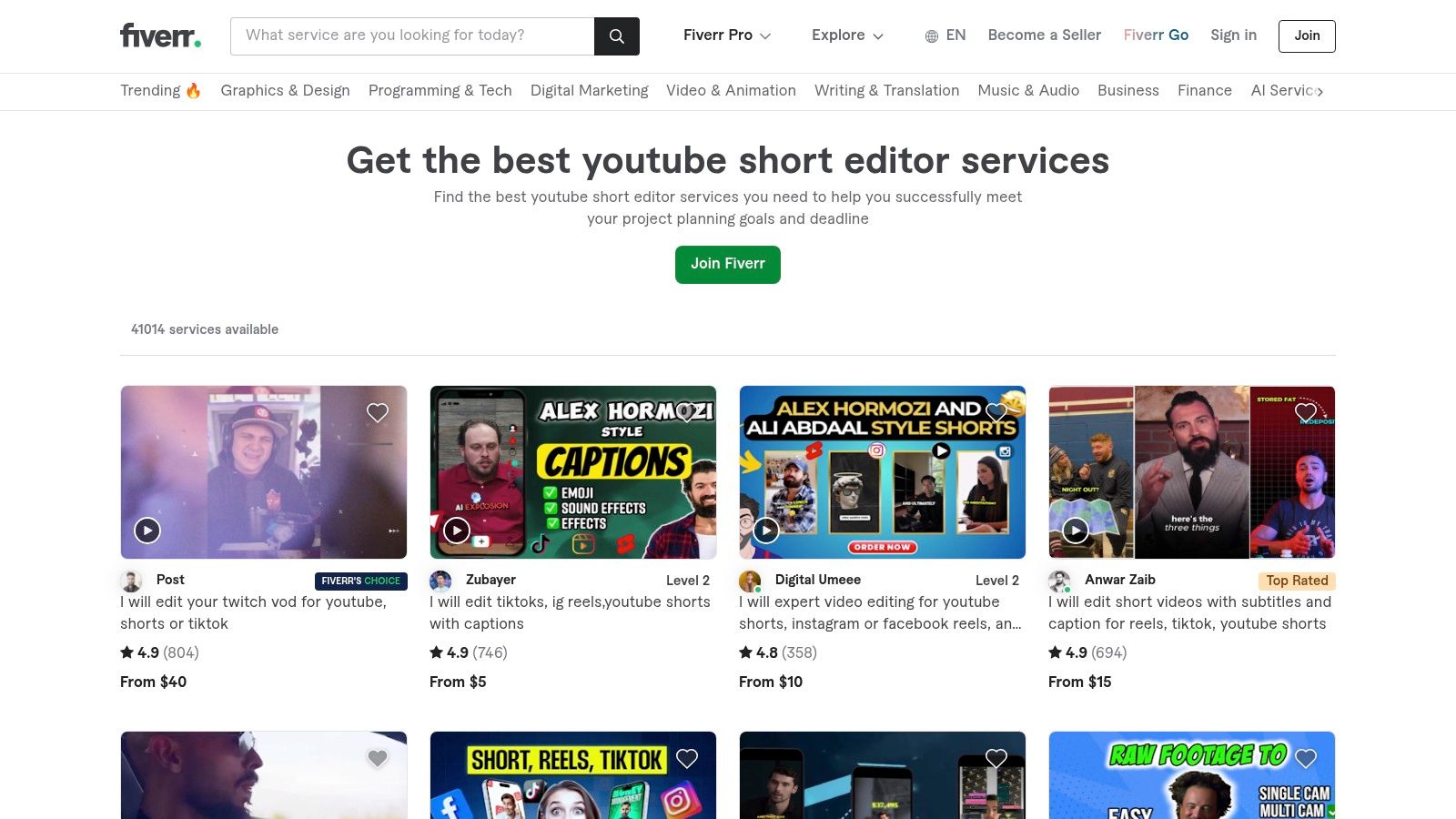The width and height of the screenshot is (1456, 819).
Task: Open gig title 'edit your twitch vod'
Action: click(253, 612)
